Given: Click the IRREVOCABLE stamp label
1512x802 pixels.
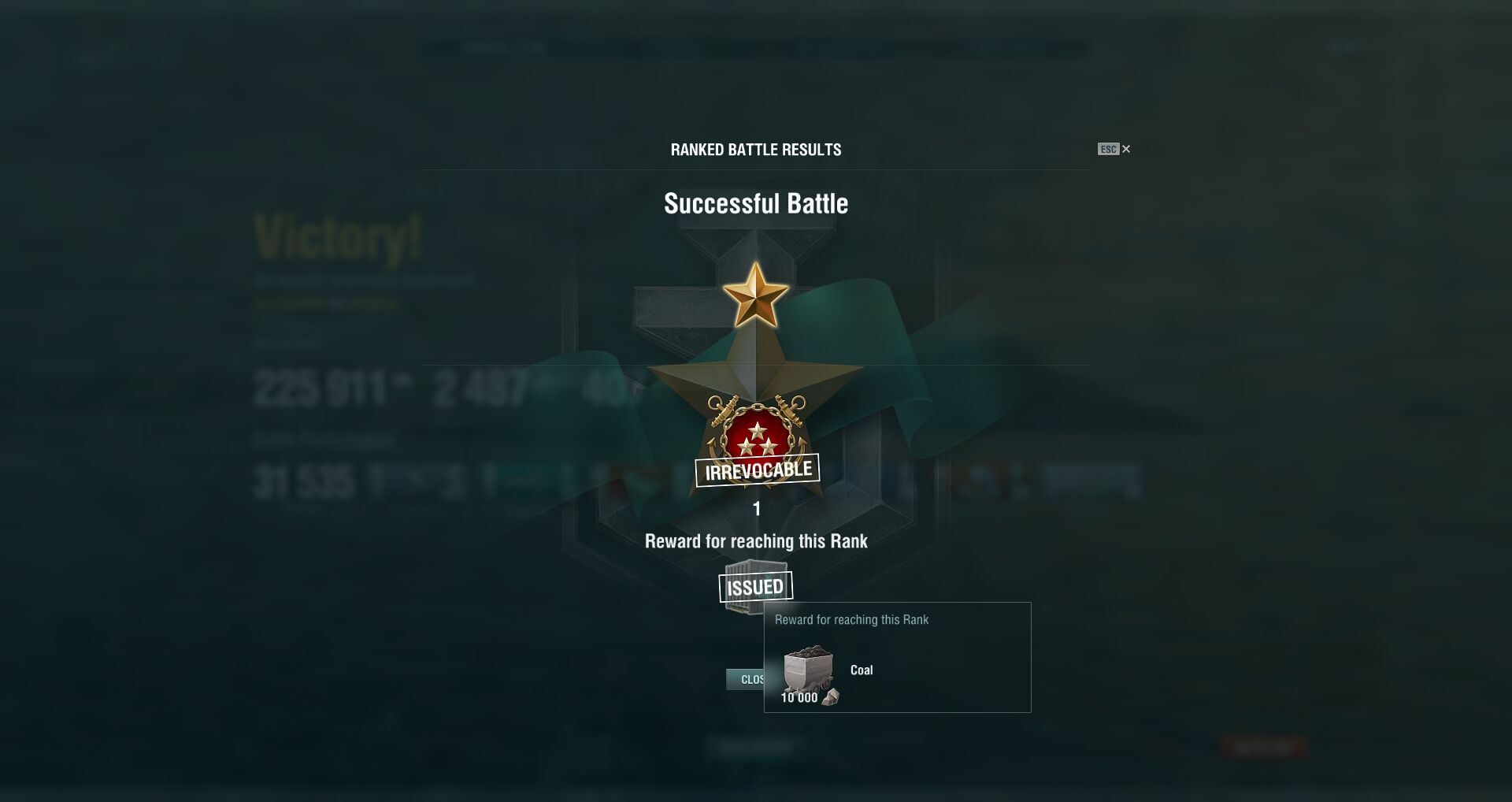Looking at the screenshot, I should pos(758,470).
